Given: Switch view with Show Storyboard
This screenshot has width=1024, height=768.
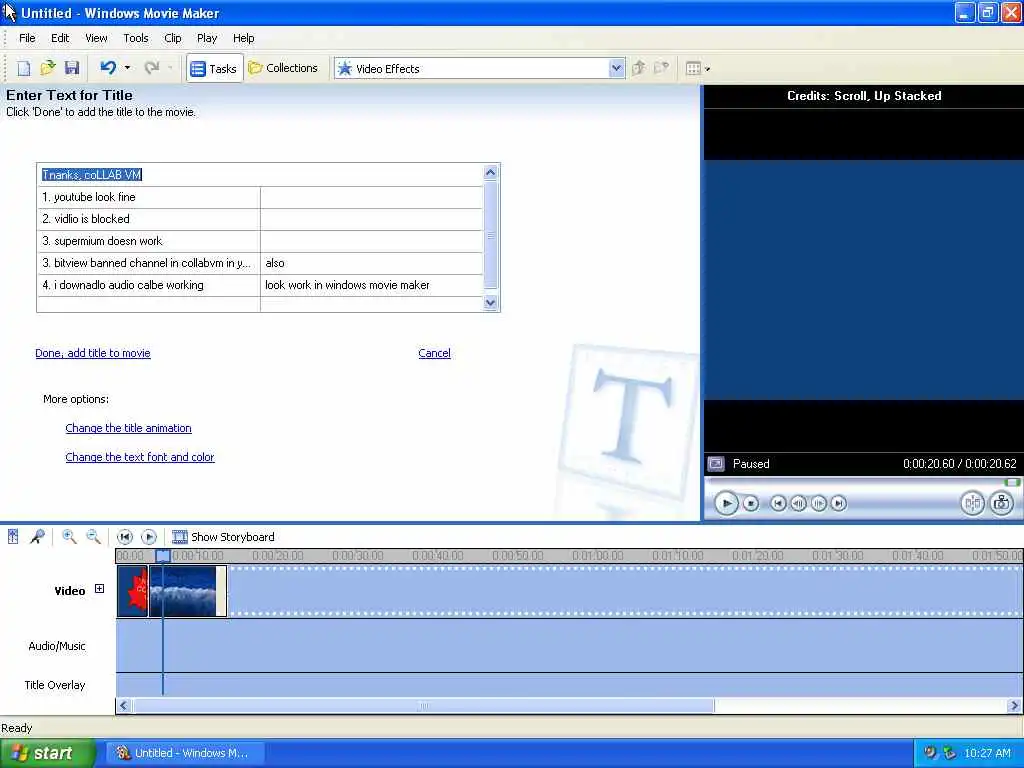Looking at the screenshot, I should point(223,537).
